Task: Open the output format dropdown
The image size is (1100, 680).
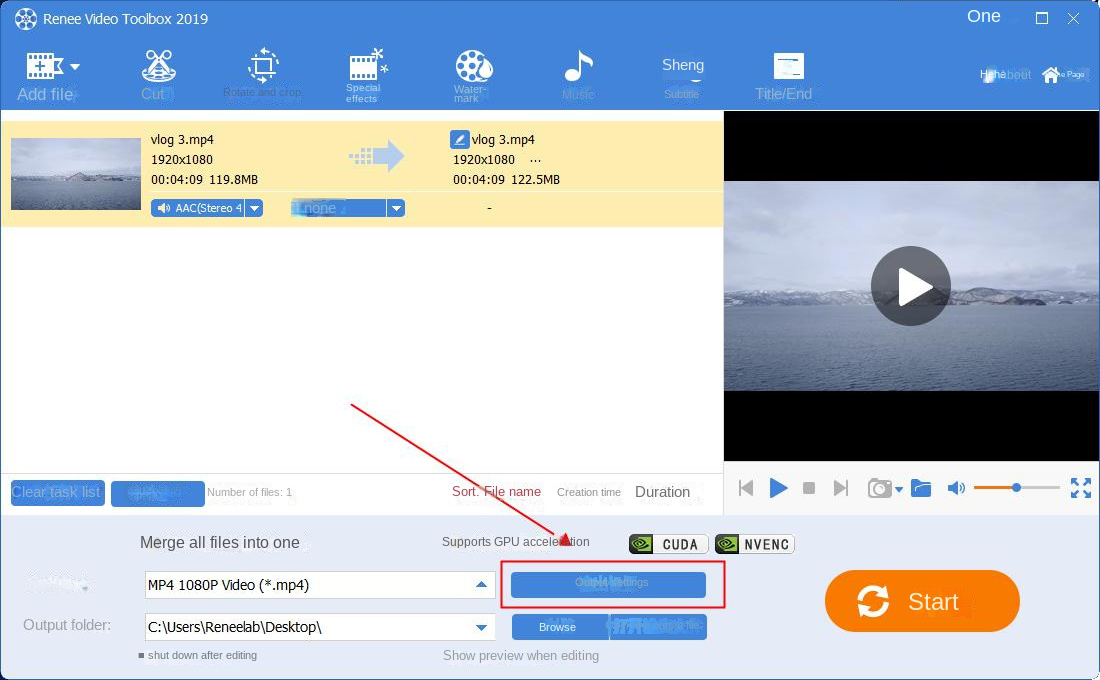Action: coord(481,584)
